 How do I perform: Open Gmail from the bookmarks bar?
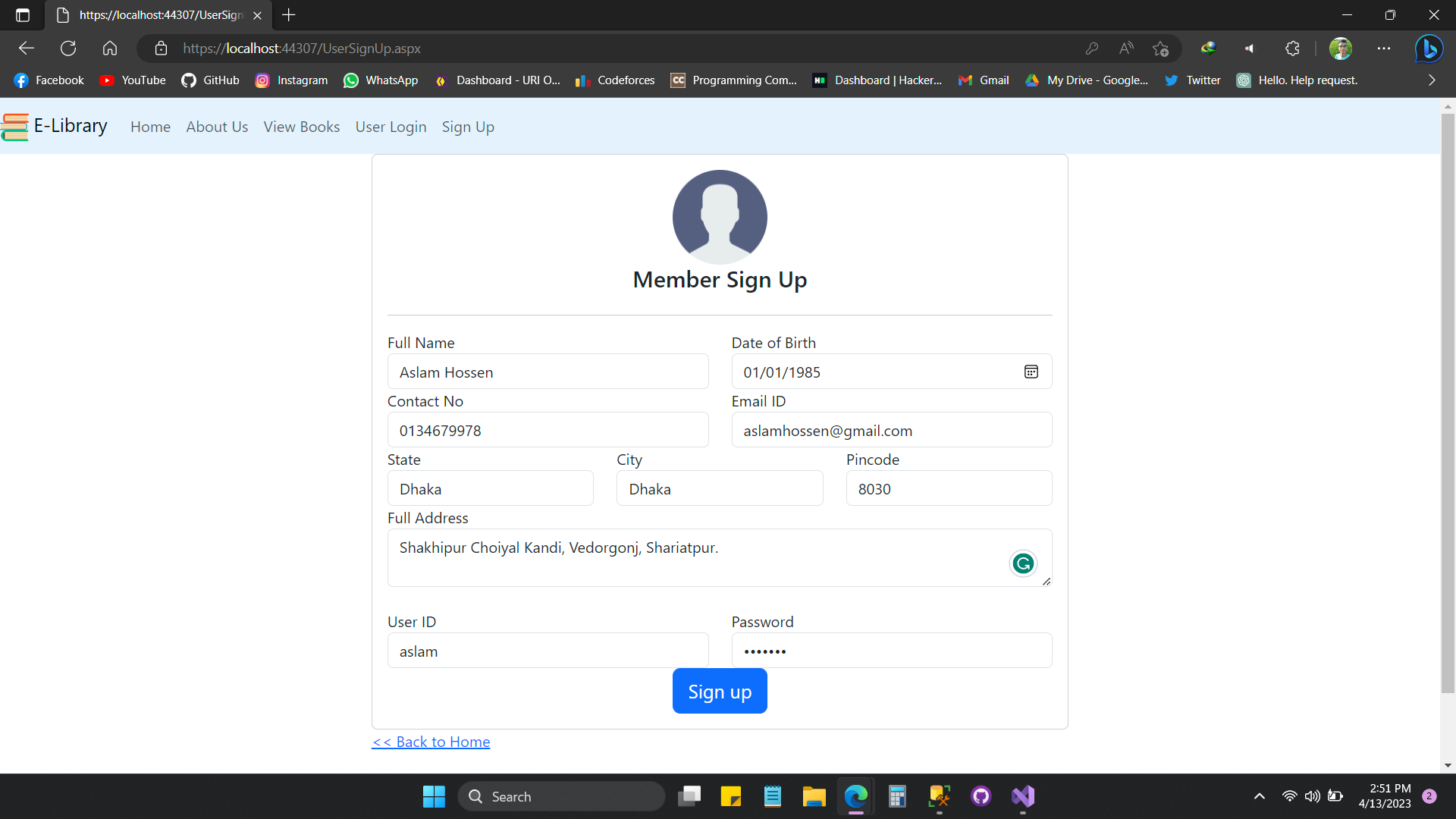(984, 80)
